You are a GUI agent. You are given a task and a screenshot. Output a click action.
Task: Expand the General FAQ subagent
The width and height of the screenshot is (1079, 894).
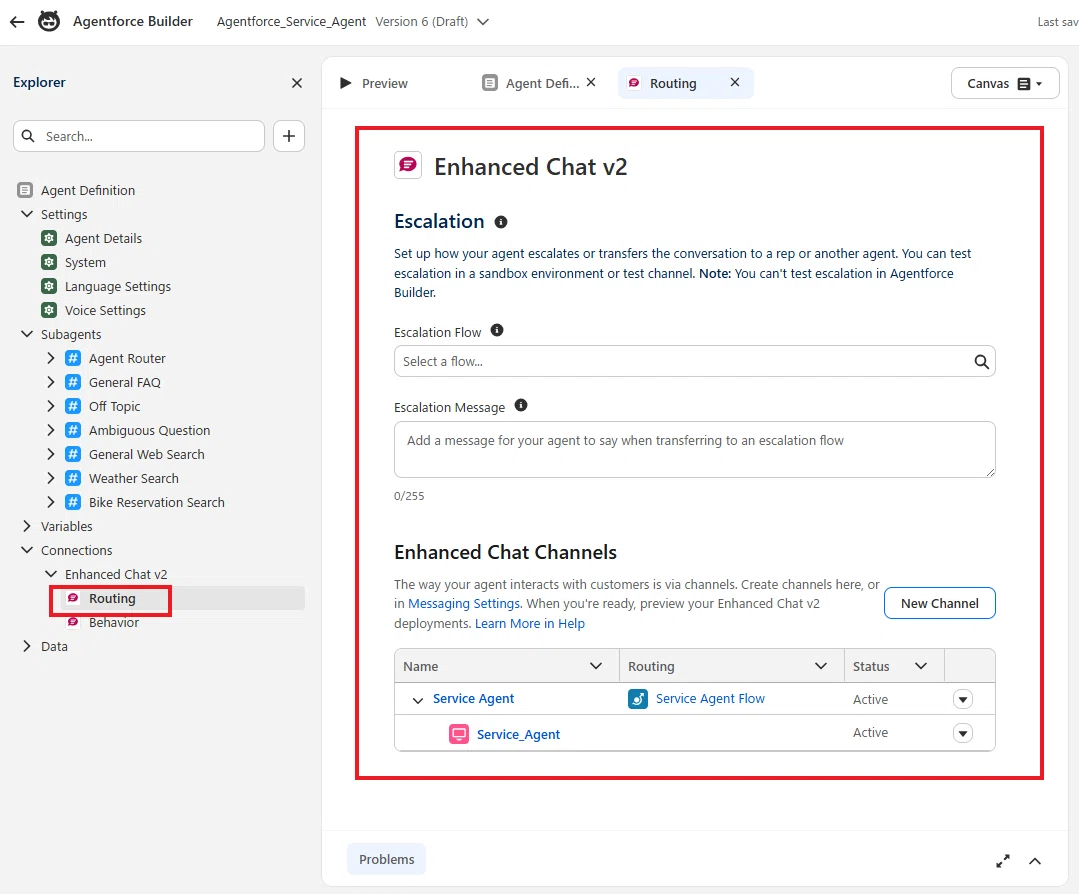click(51, 382)
